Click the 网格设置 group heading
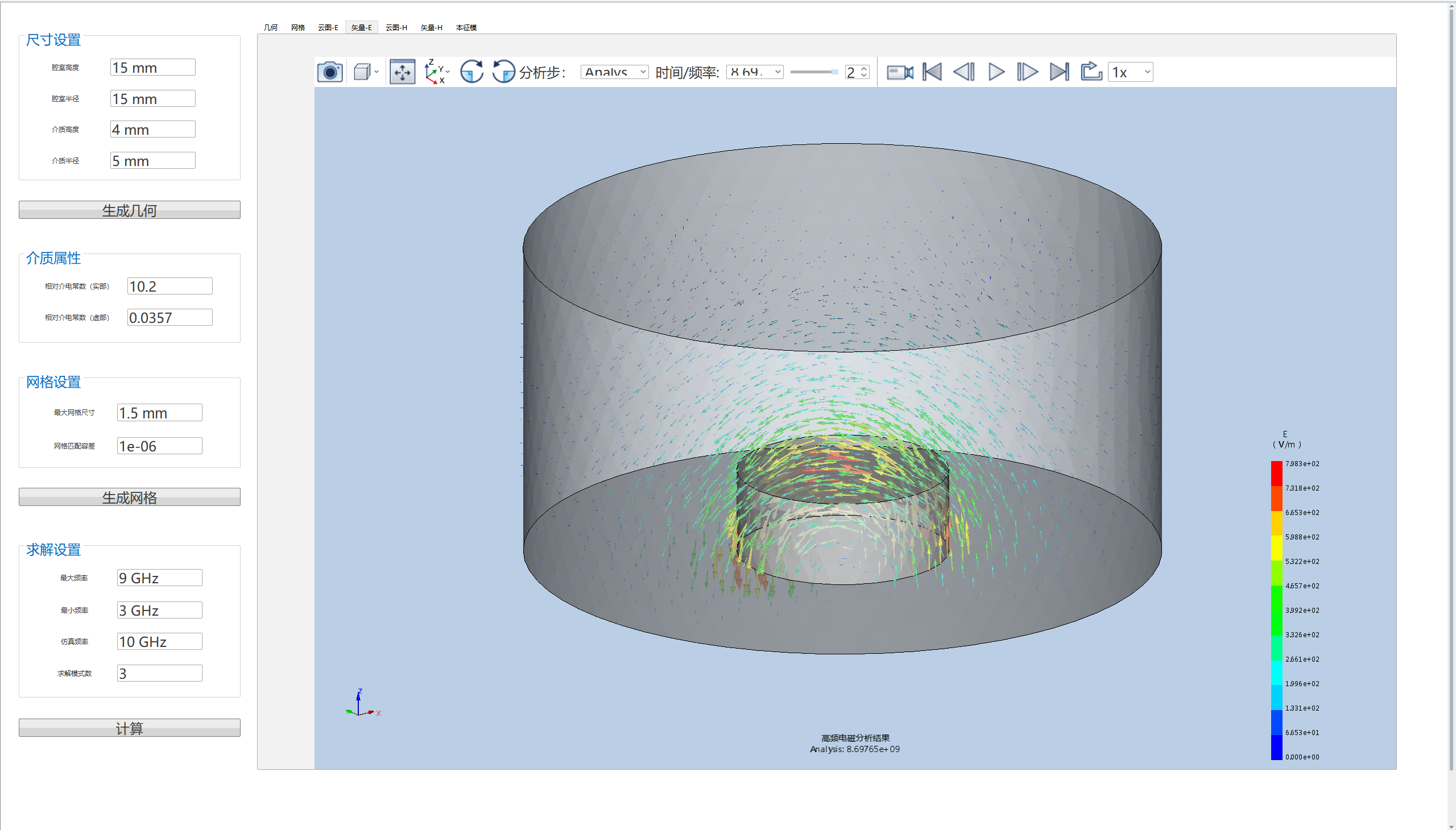 [53, 382]
